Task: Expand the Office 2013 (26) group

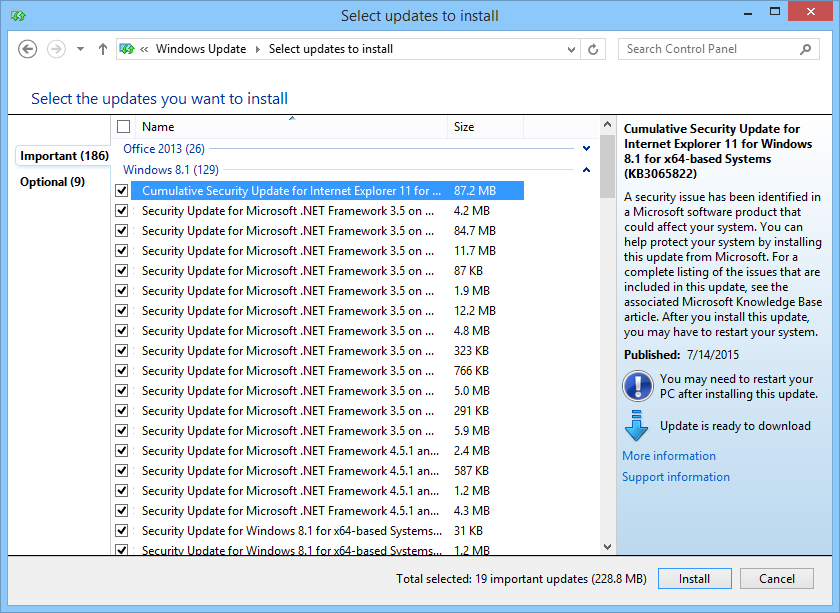Action: (587, 148)
